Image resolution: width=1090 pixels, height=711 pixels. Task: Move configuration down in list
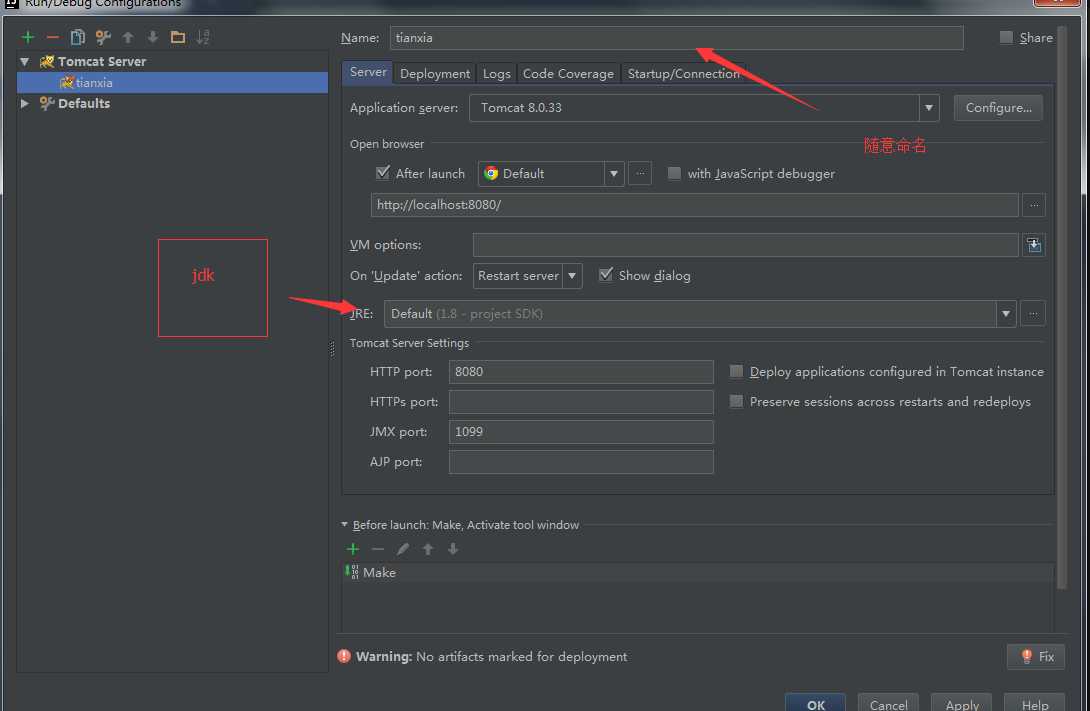click(x=153, y=37)
